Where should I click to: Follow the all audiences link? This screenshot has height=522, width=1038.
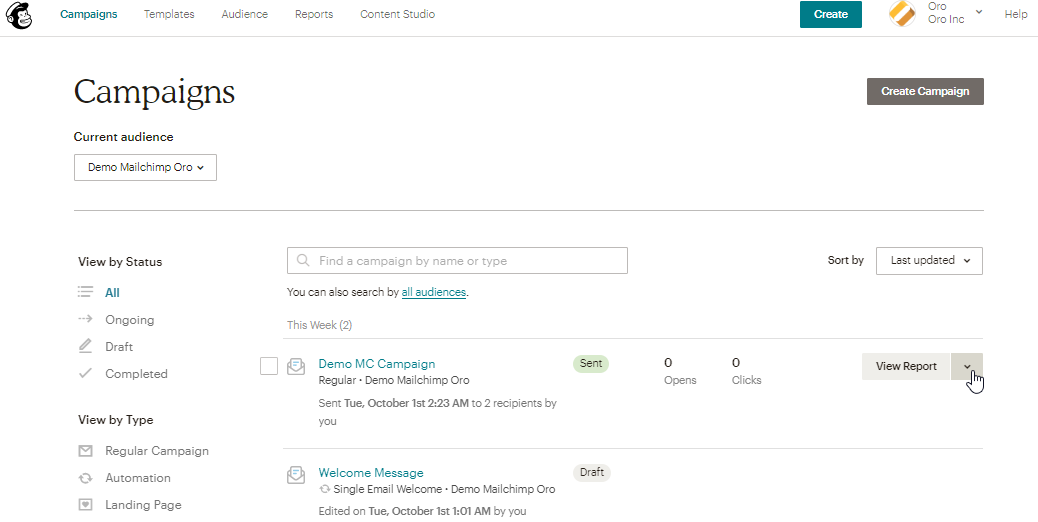(x=434, y=293)
